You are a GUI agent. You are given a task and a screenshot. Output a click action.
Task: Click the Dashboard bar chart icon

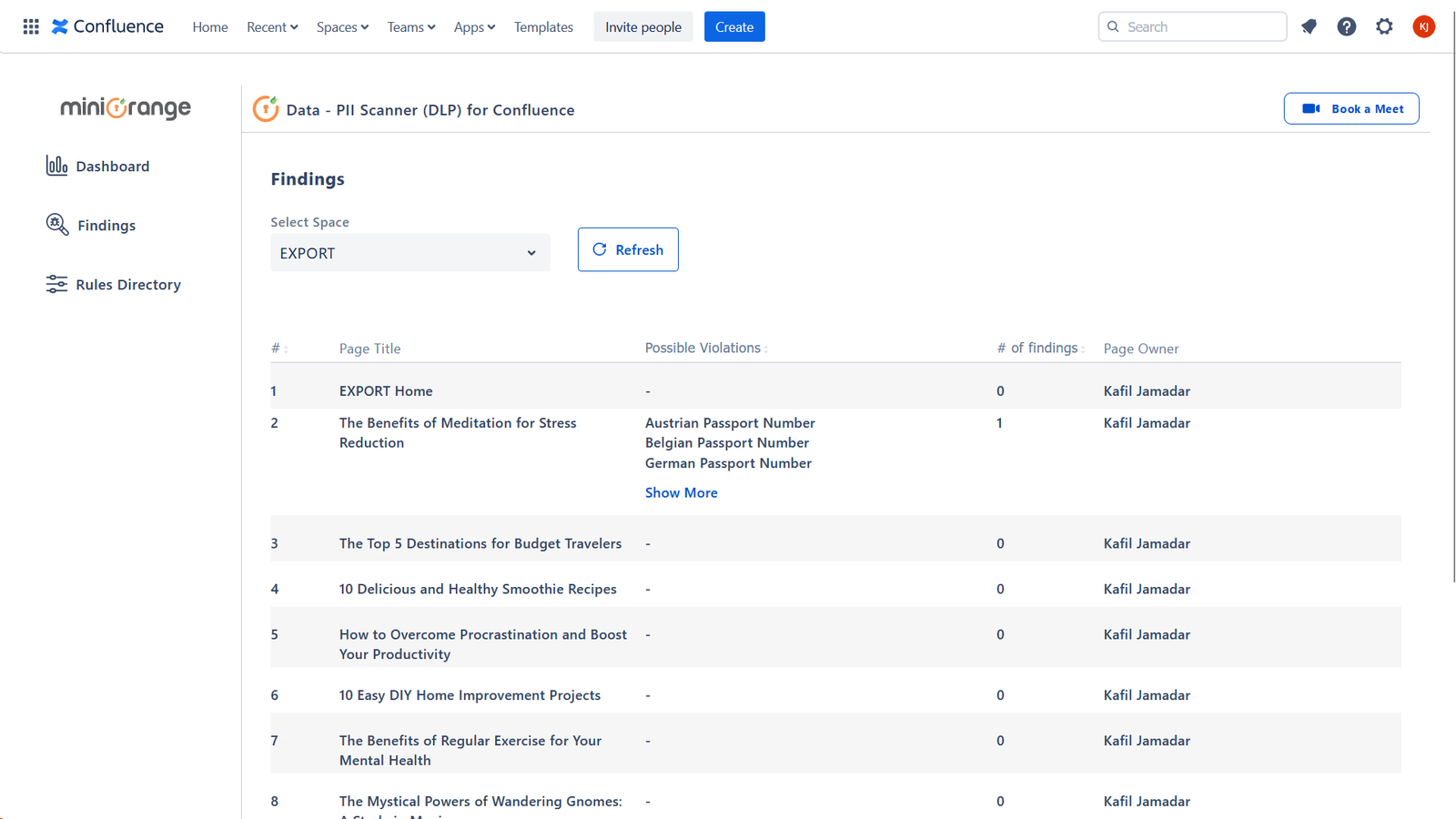[56, 166]
